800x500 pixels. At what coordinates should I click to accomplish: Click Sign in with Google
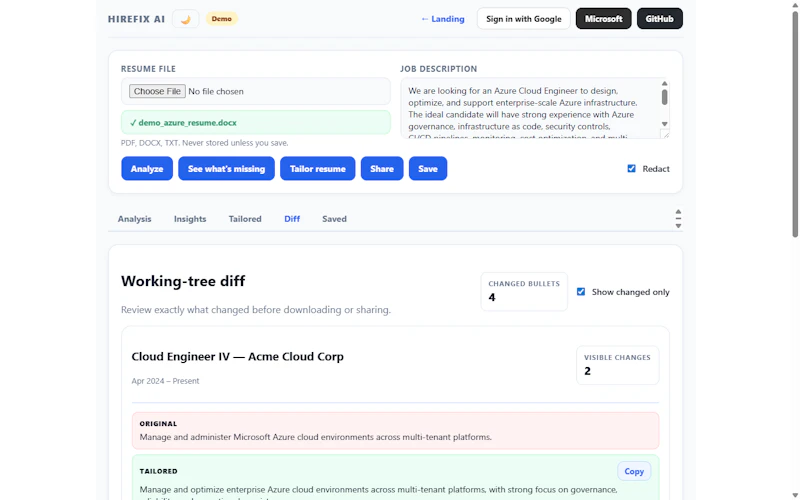pyautogui.click(x=523, y=19)
